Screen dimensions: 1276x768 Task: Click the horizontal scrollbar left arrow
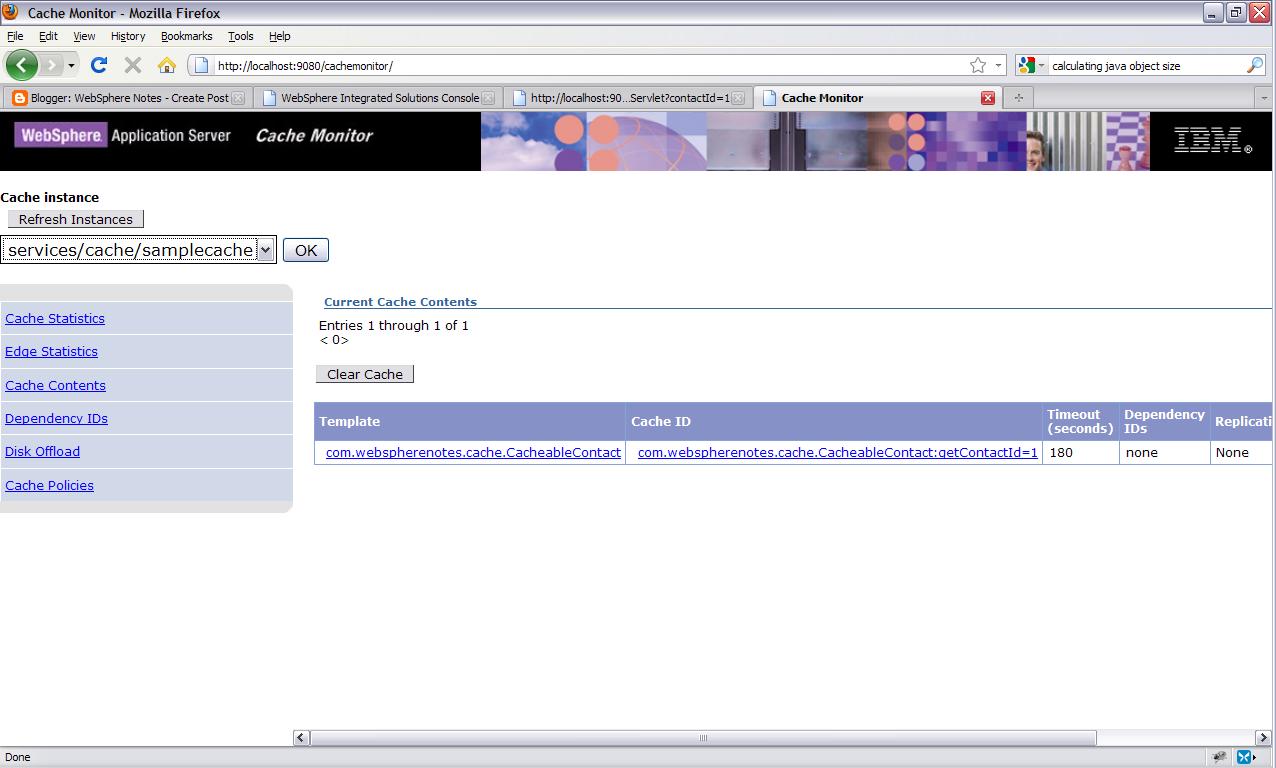[x=301, y=738]
